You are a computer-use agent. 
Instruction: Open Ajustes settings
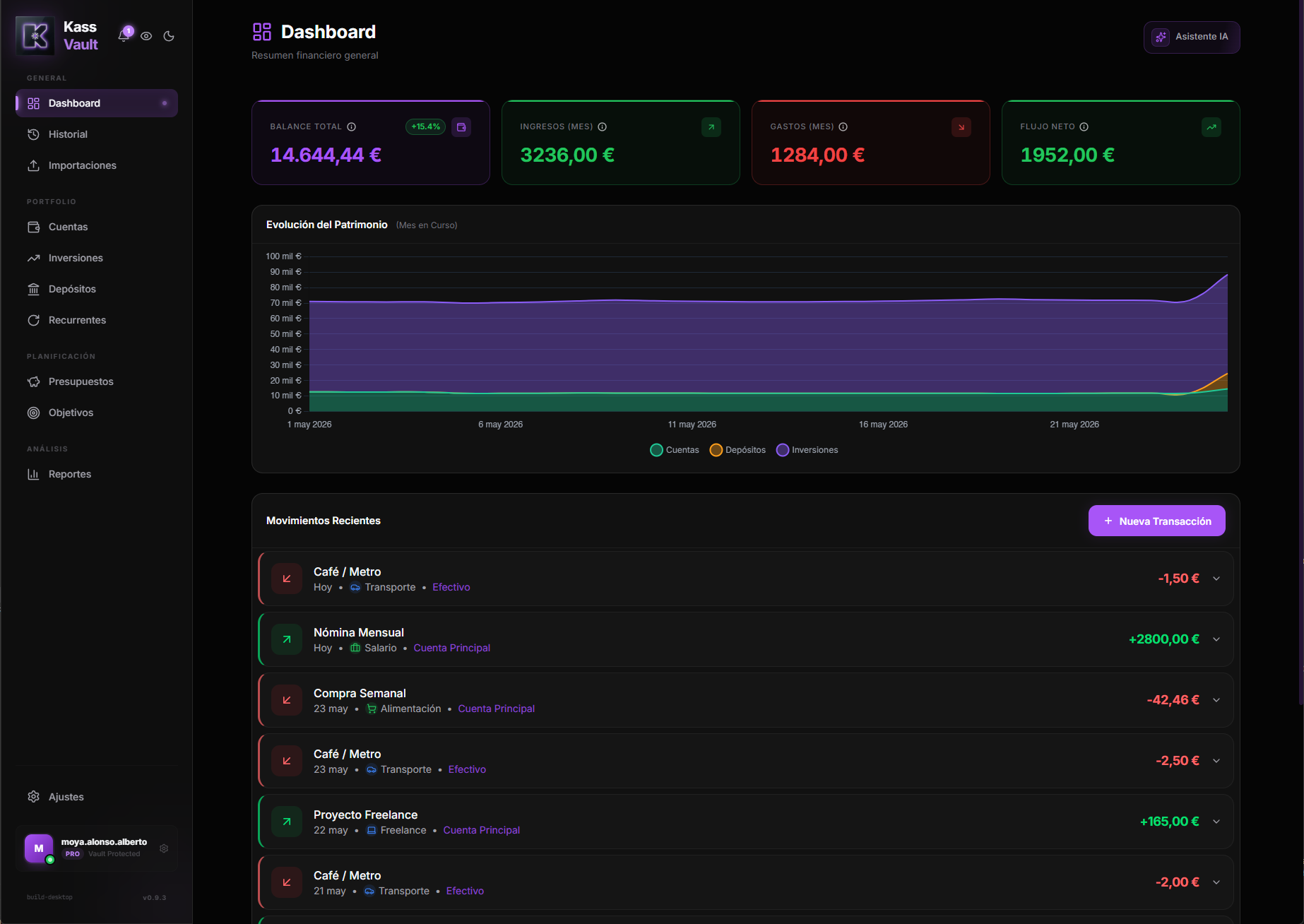97,797
